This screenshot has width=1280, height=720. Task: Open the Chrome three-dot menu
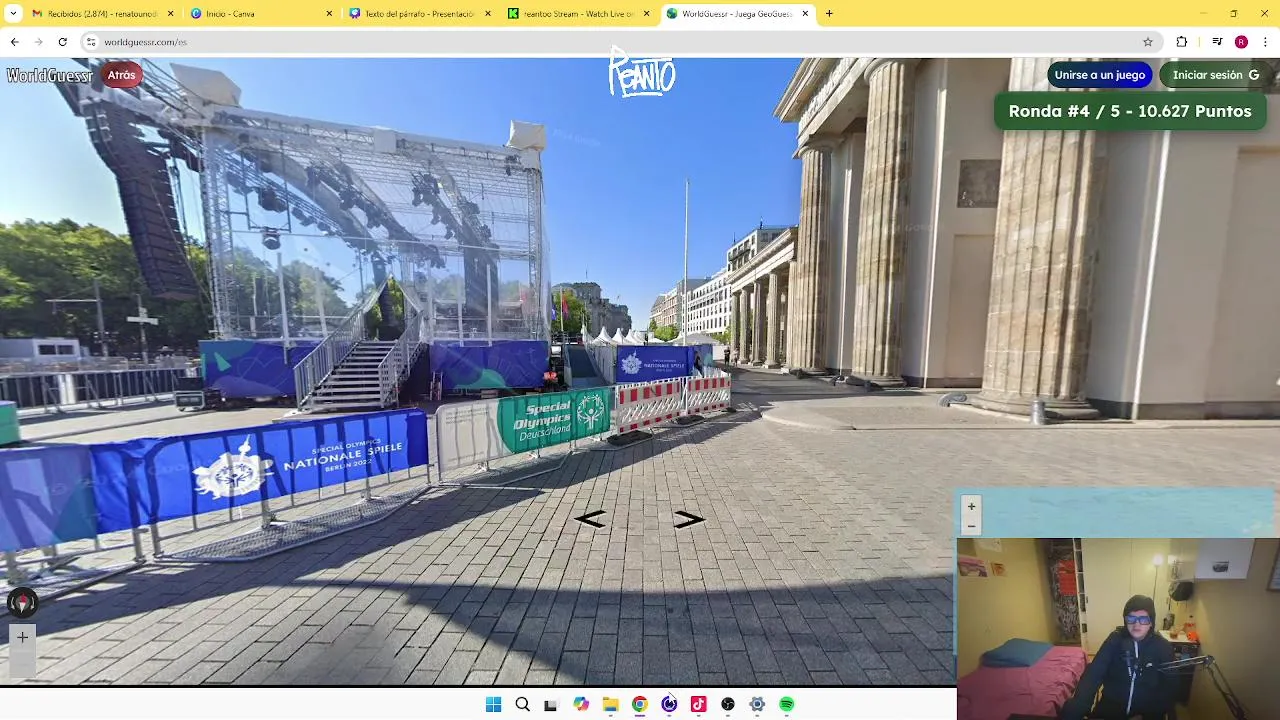(1265, 42)
